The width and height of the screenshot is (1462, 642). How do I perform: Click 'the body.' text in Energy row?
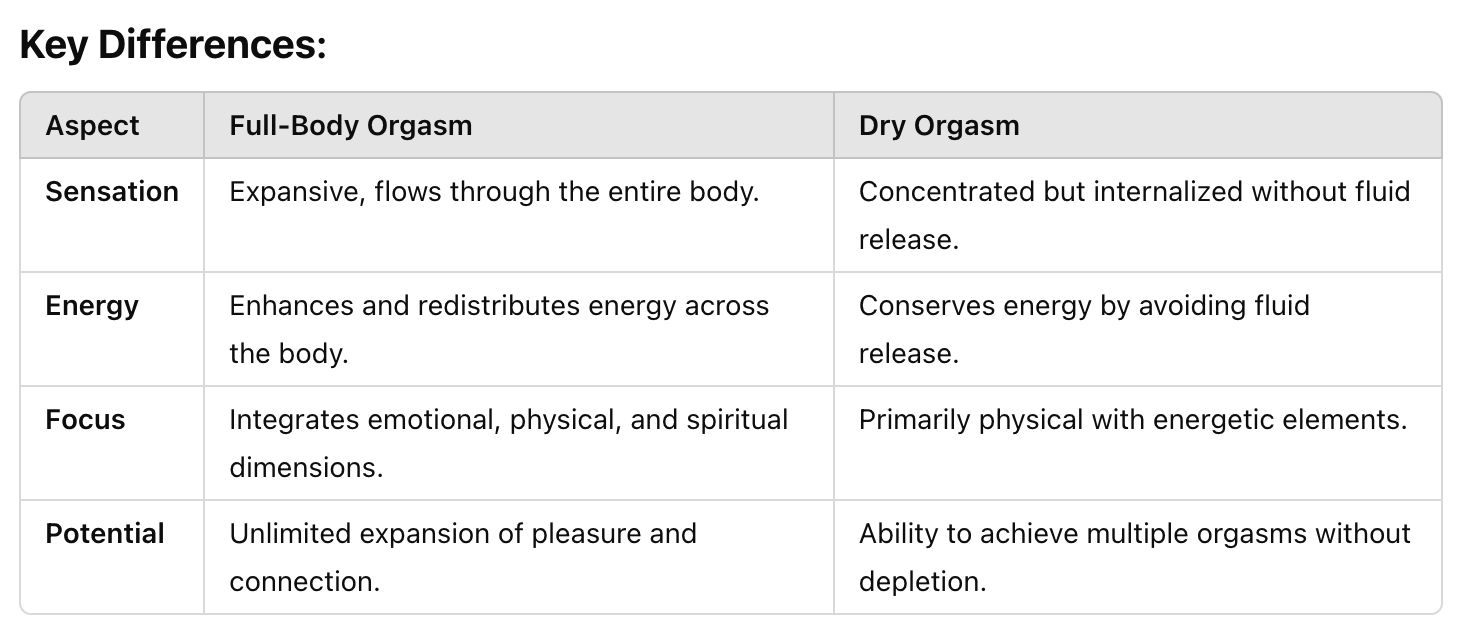[x=289, y=354]
